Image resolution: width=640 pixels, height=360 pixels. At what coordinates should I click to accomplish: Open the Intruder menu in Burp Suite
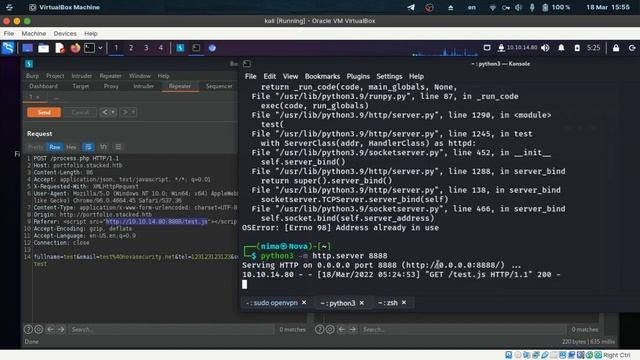(x=82, y=76)
